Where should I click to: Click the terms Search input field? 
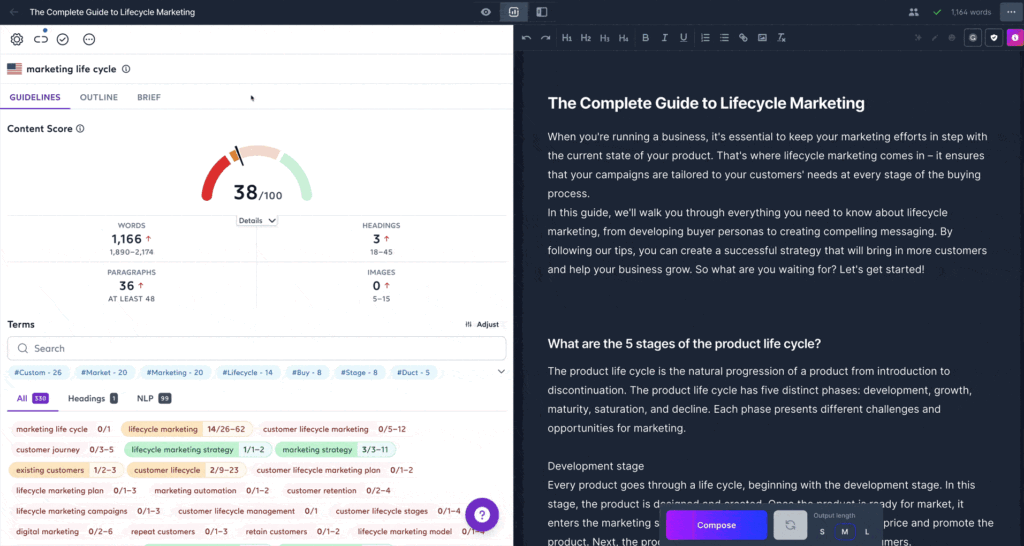pos(256,348)
